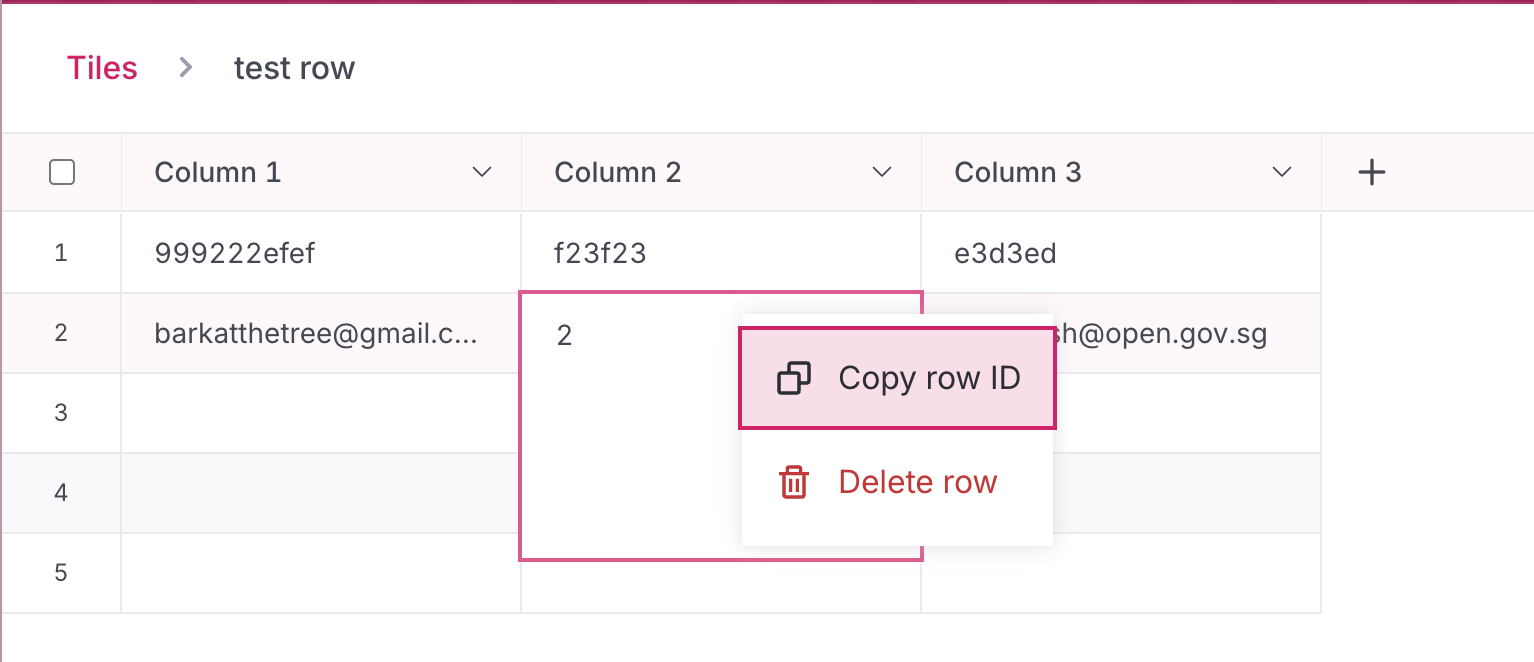Click row number 3
Viewport: 1534px width, 662px height.
(x=61, y=413)
